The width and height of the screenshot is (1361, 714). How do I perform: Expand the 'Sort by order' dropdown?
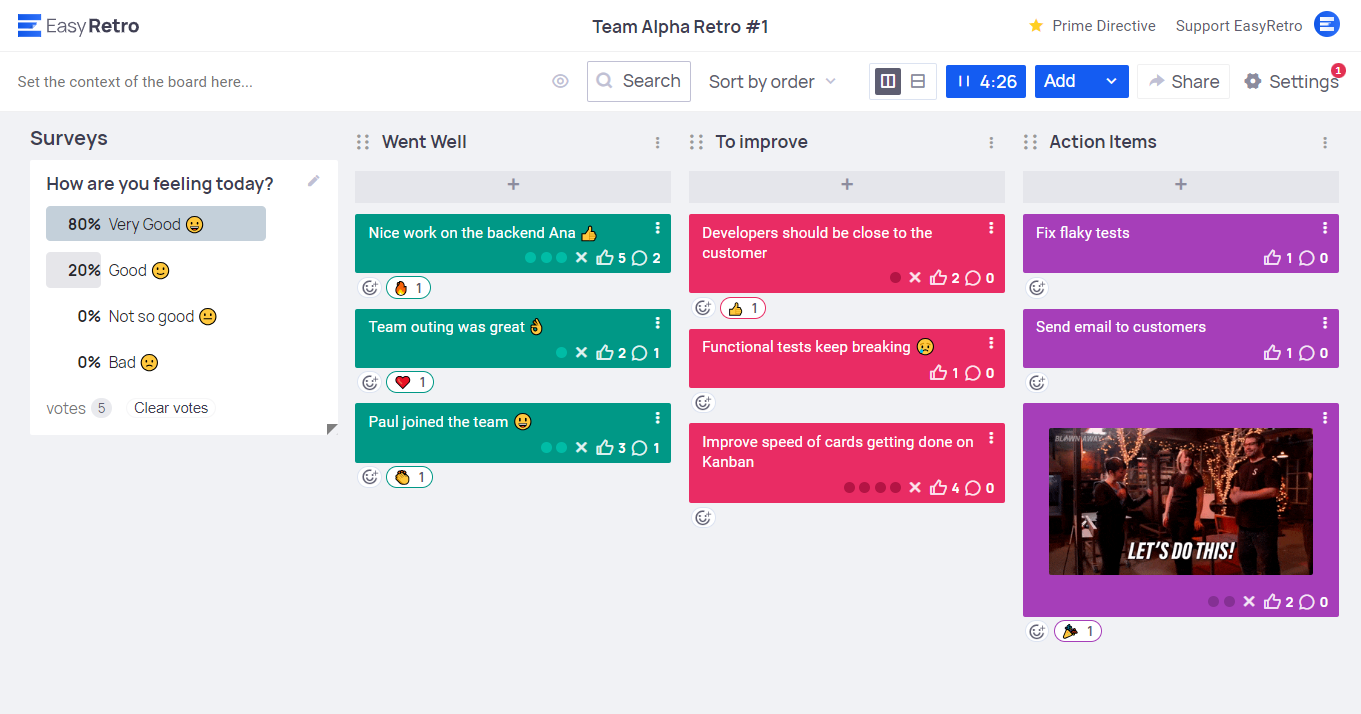click(772, 82)
